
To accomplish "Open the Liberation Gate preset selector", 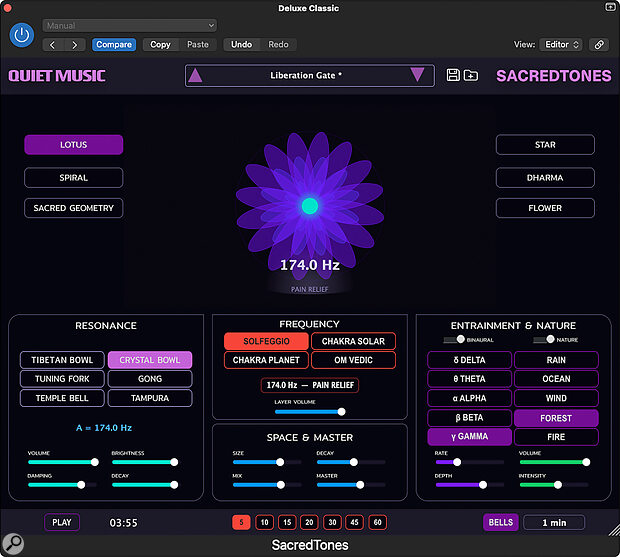I will click(310, 76).
